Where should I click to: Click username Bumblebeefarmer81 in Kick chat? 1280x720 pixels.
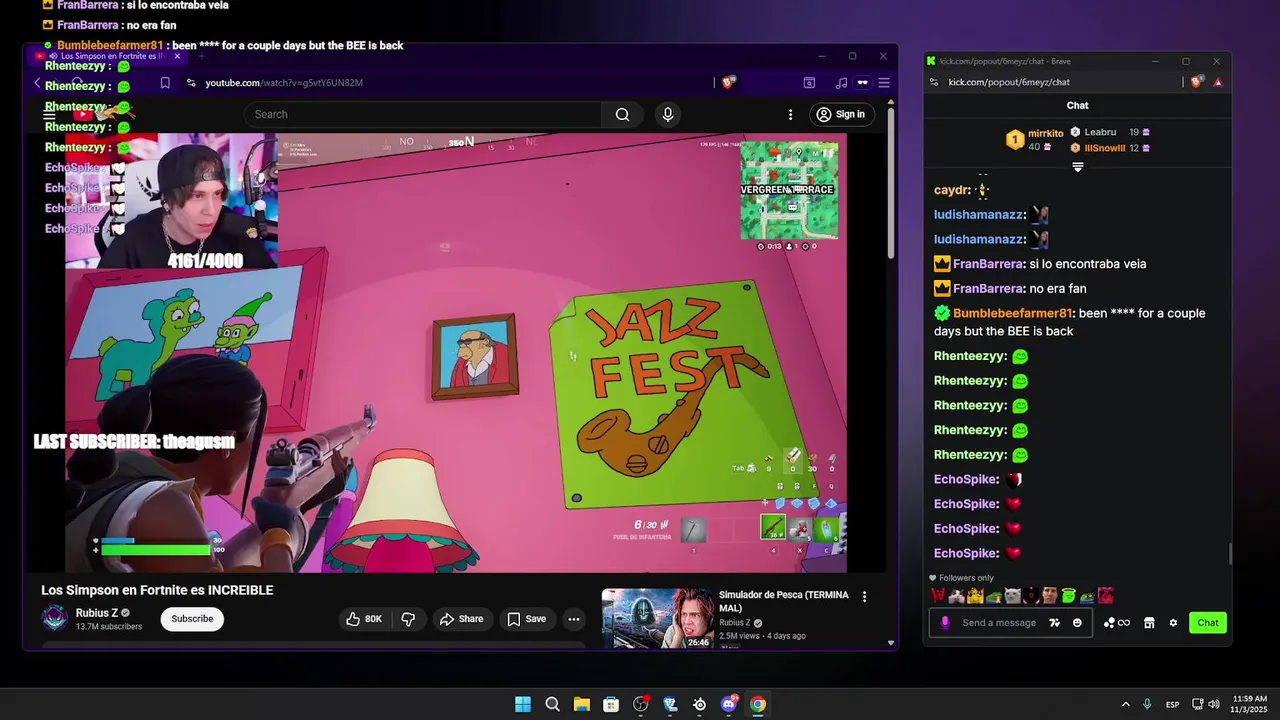tap(1012, 313)
